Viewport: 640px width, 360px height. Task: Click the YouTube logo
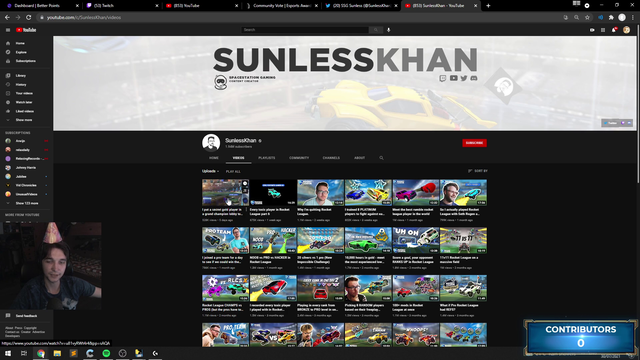(x=26, y=30)
